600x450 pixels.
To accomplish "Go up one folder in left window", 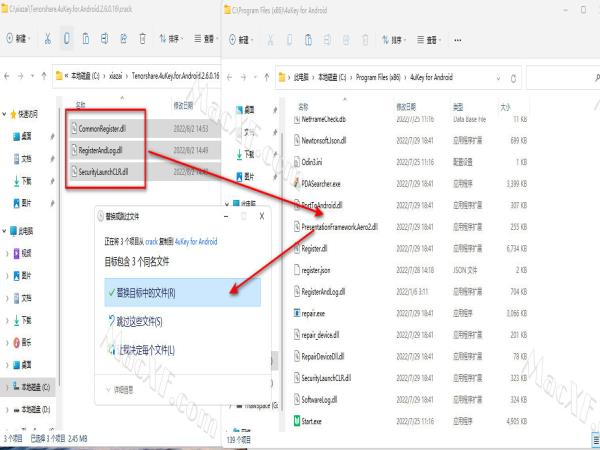I will [x=44, y=76].
